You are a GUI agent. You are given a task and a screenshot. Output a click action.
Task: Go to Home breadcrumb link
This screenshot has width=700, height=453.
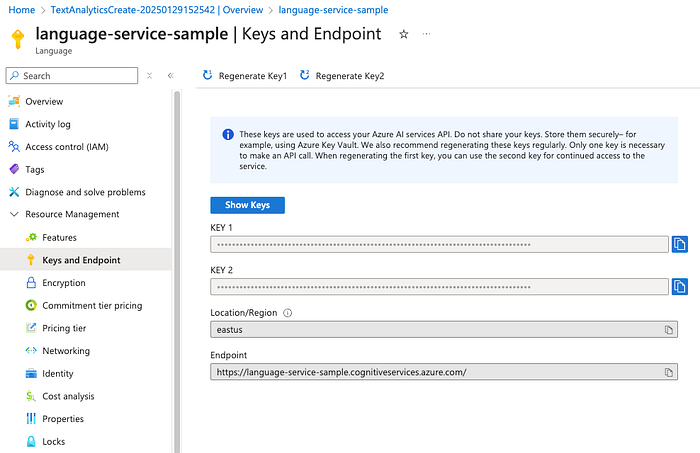(x=21, y=10)
